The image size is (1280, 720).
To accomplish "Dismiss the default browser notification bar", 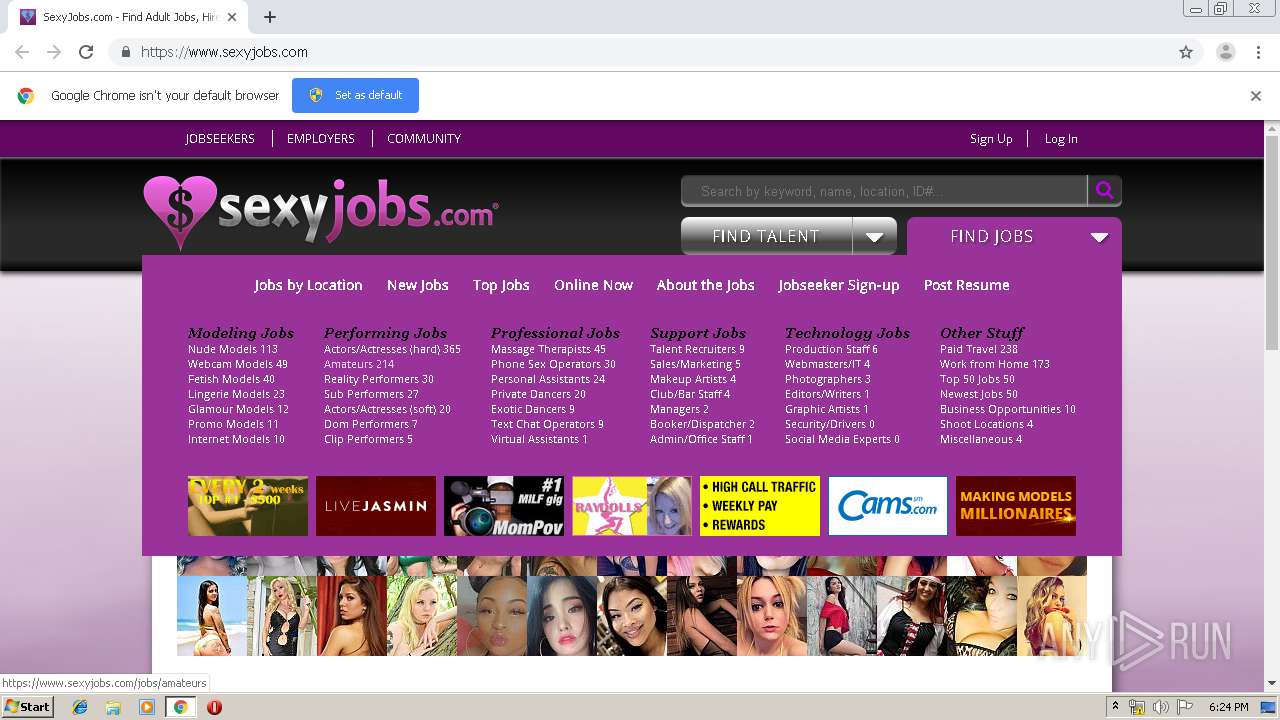I will [x=1256, y=96].
